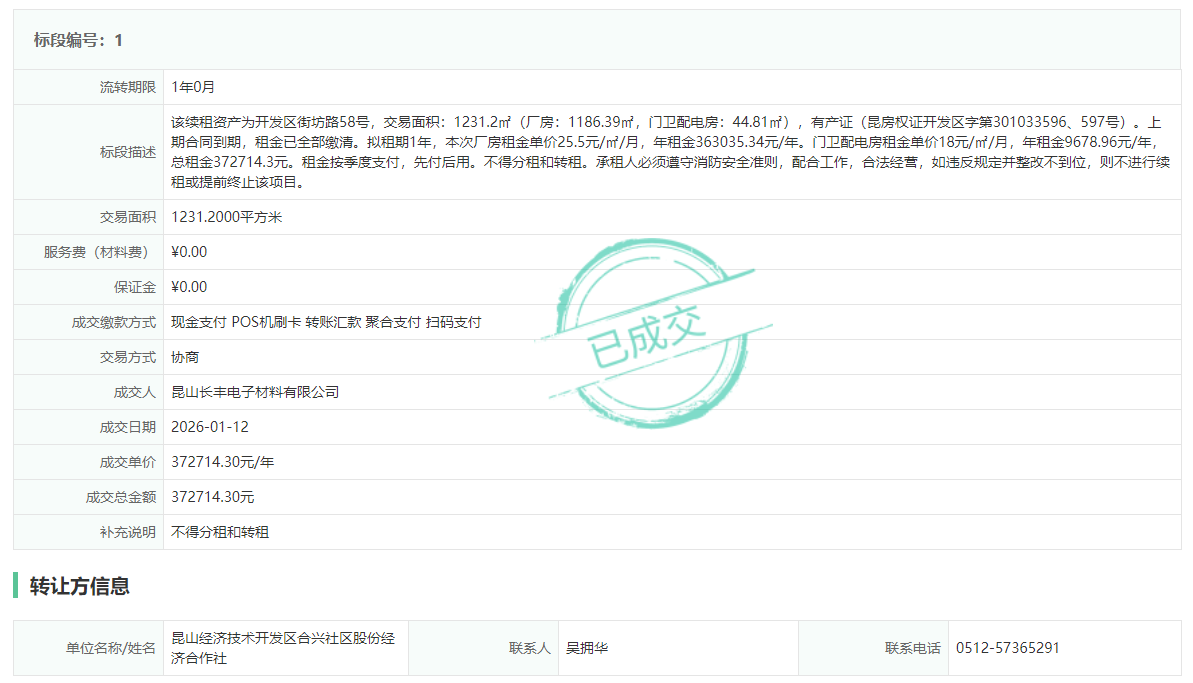Click the 转让方信息 section heading
The image size is (1193, 683).
tap(80, 586)
